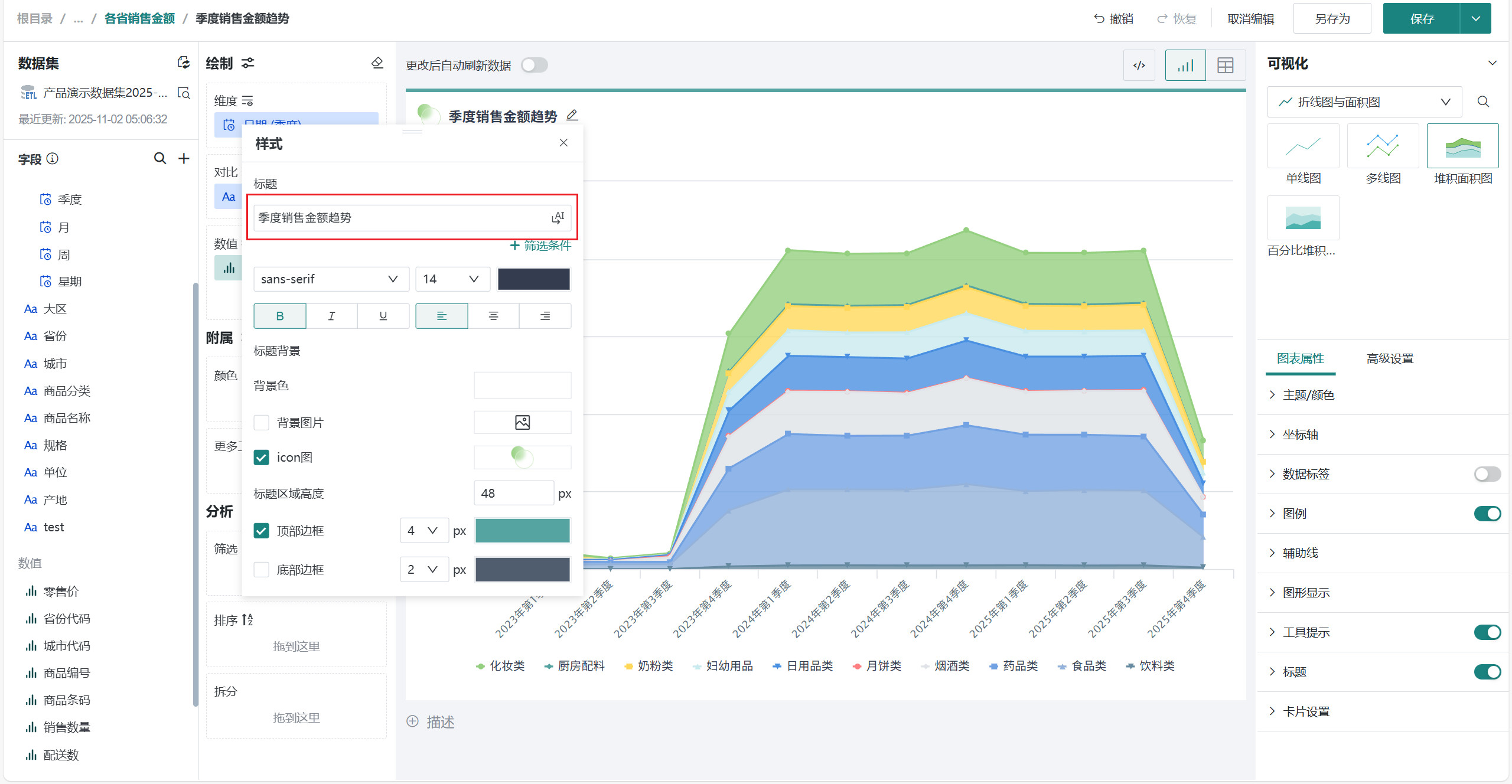The image size is (1512, 784).
Task: Expand the axis settings section
Action: (x=1301, y=435)
